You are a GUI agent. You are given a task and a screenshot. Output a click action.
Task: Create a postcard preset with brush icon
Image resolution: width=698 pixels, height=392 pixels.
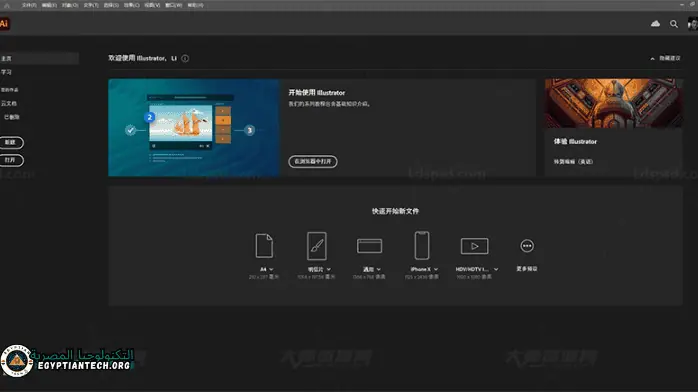point(317,246)
